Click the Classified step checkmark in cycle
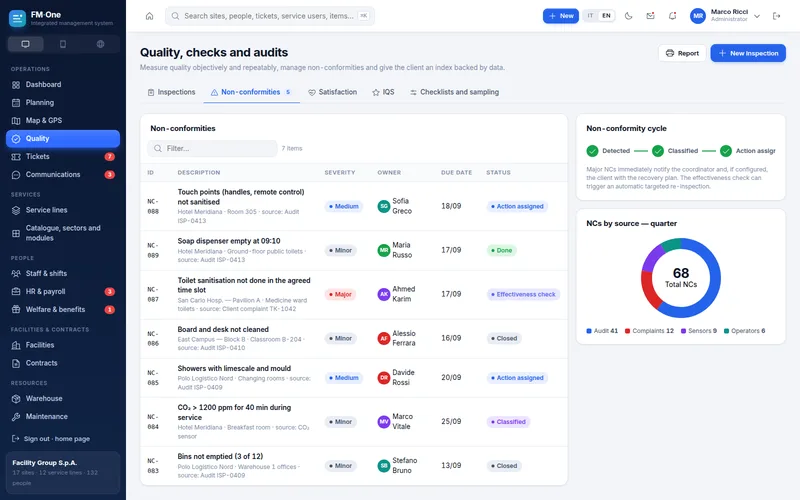 658,151
